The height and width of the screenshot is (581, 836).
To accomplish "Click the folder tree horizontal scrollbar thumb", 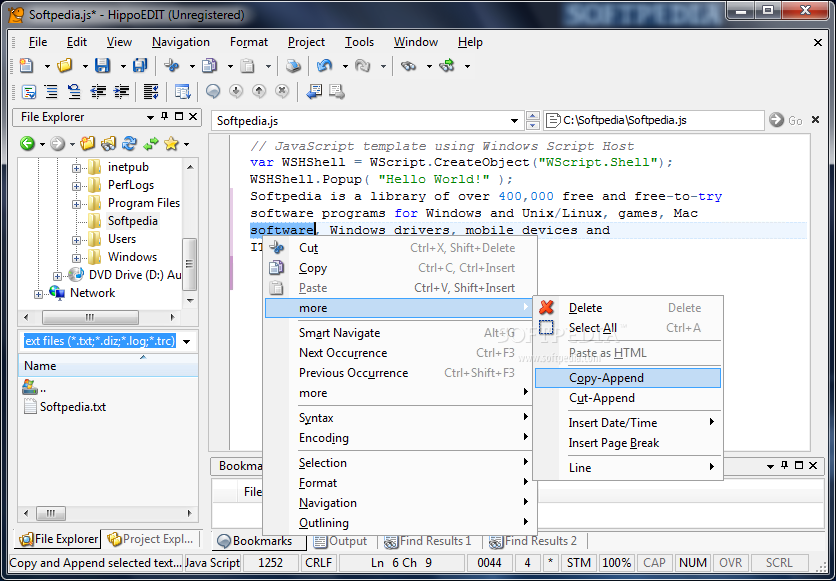I will (90, 317).
